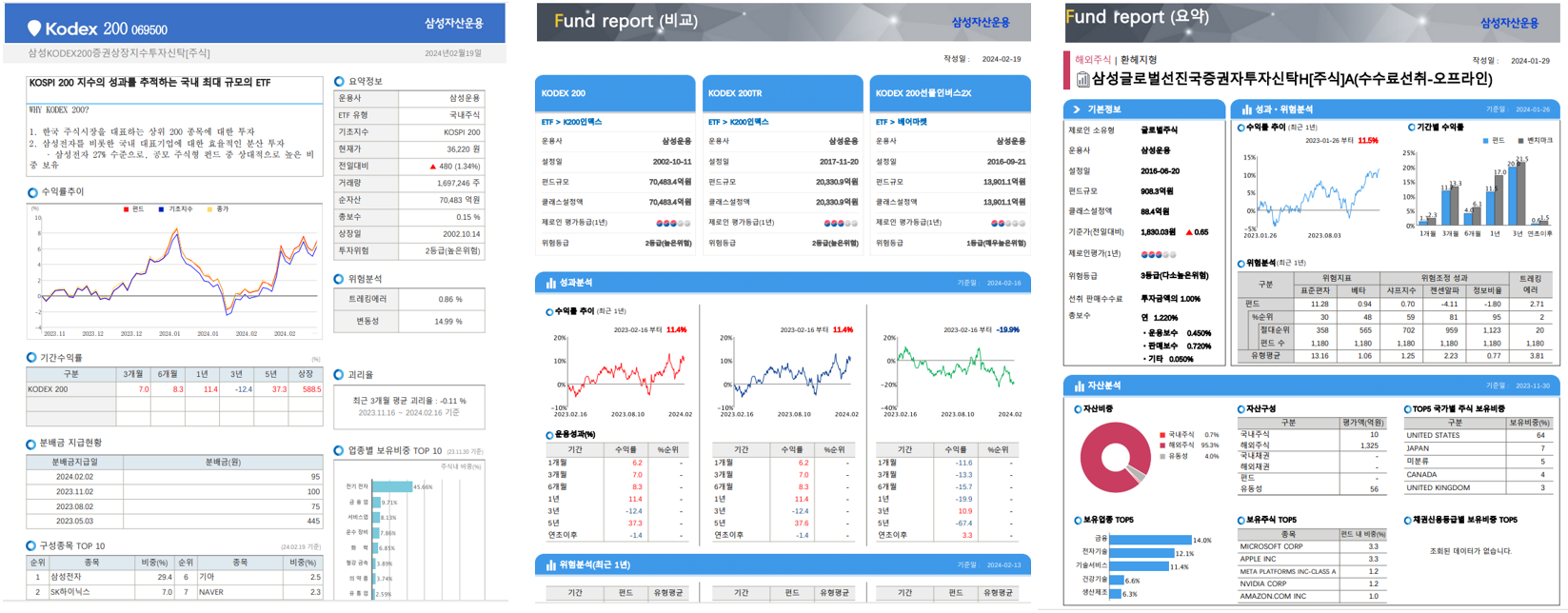Screen dimensions: 1568x613
Task: Click NAVER in 구성종목 TOP 10 table
Action: click(x=211, y=592)
